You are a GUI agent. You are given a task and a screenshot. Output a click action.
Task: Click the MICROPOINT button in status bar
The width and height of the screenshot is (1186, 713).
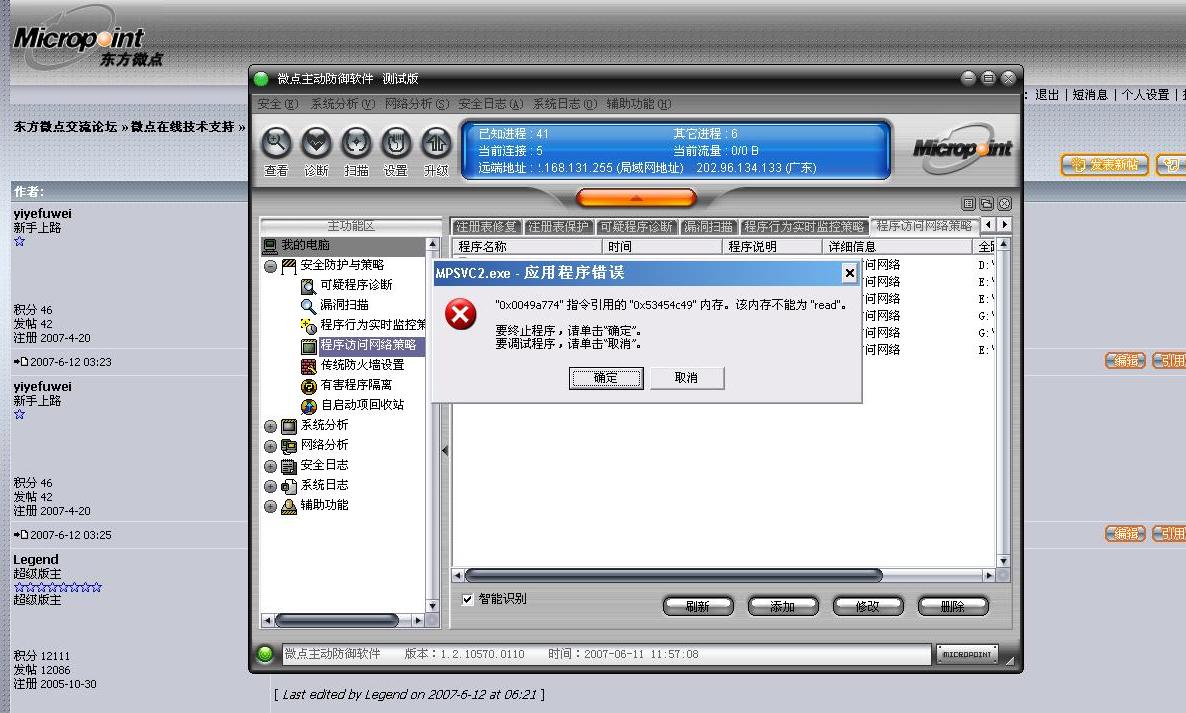[x=967, y=655]
